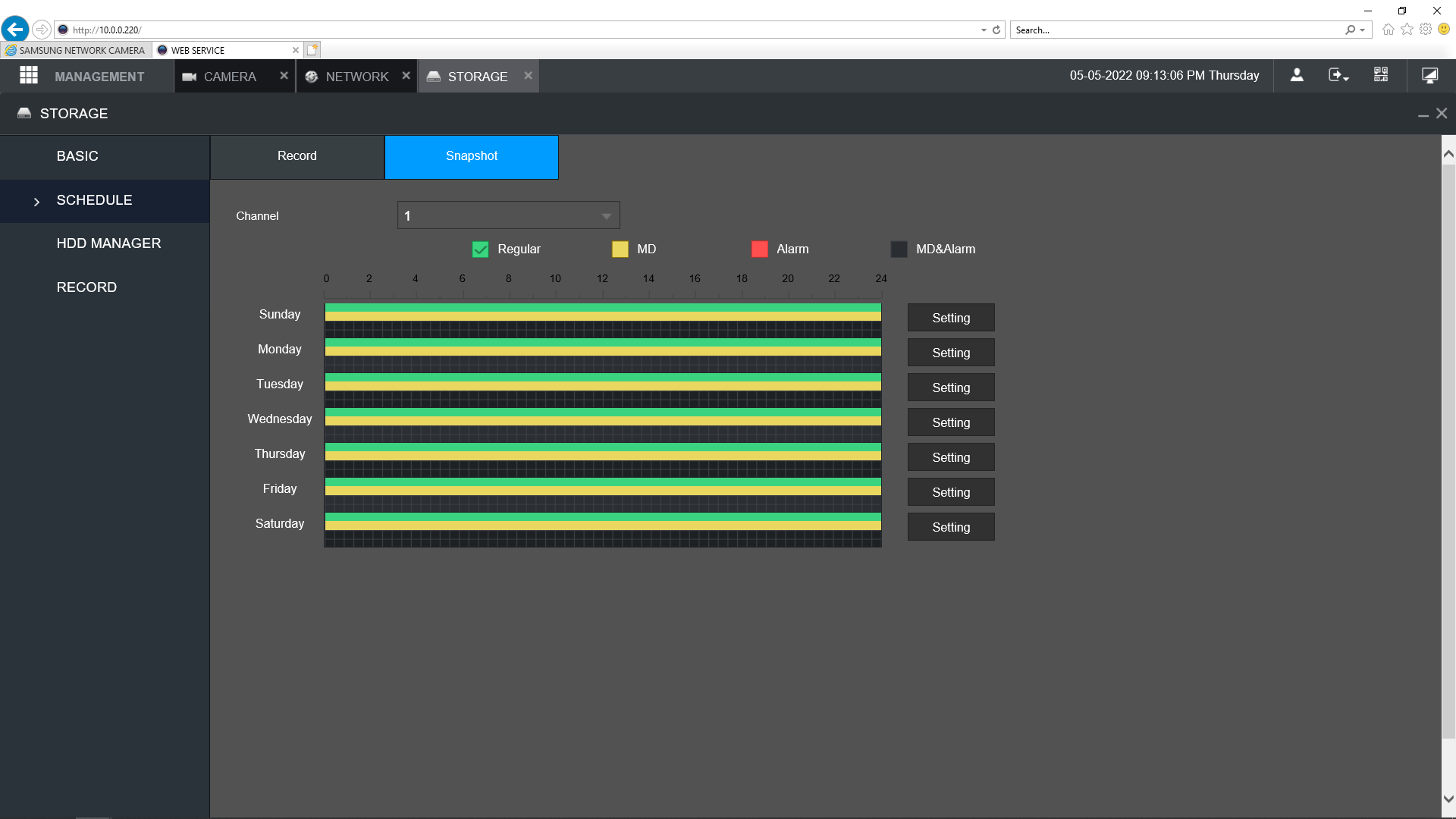Open the live view monitor icon
Screen dimensions: 1456x819
click(x=1429, y=75)
